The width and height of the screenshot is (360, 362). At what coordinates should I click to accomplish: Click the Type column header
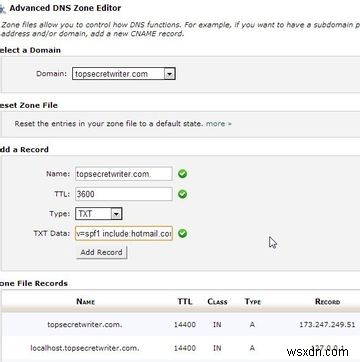253,302
